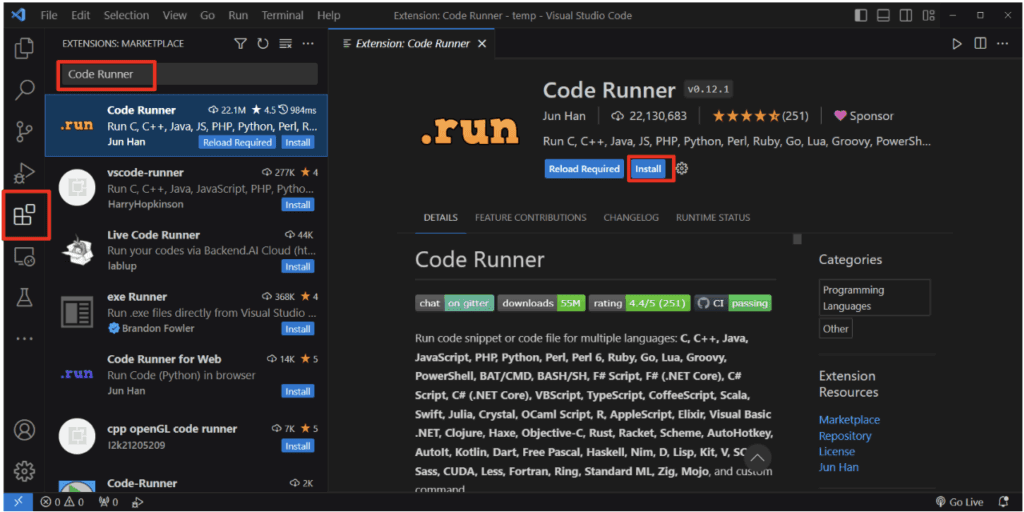Click Reload Required in detail page
Screen dimensions: 1024x512
pyautogui.click(x=584, y=168)
